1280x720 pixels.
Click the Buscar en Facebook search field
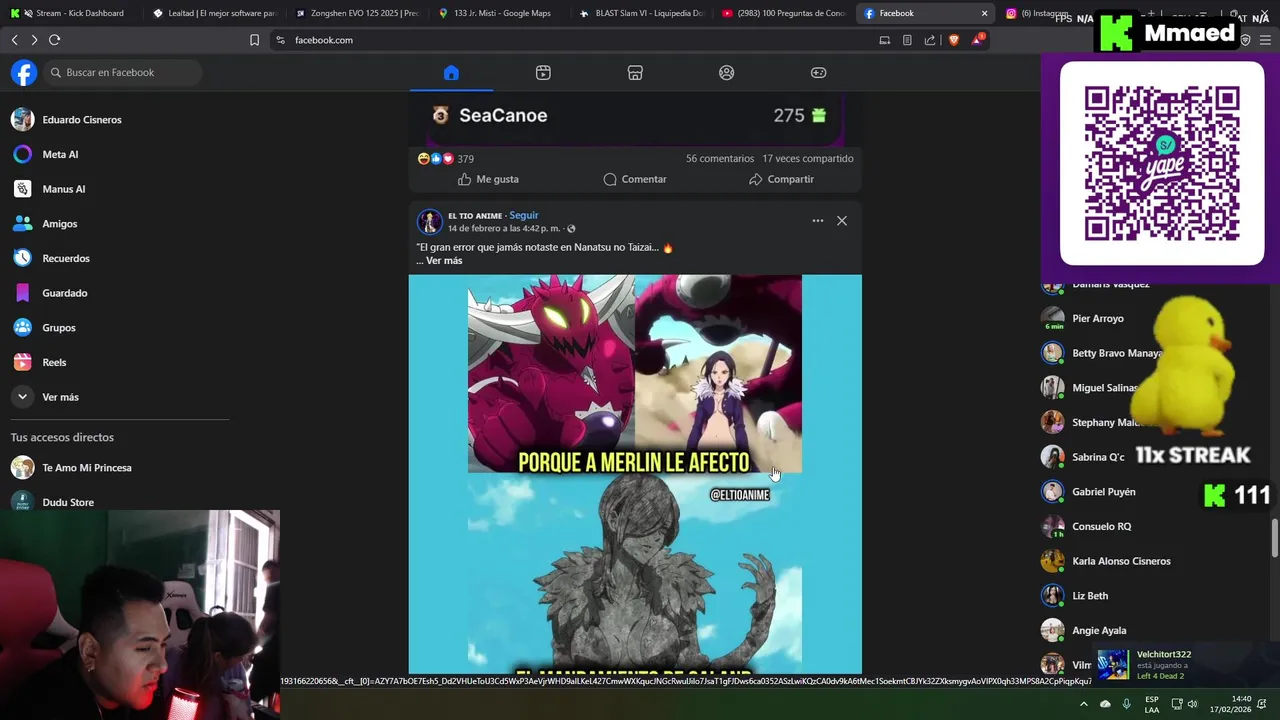[x=123, y=73]
